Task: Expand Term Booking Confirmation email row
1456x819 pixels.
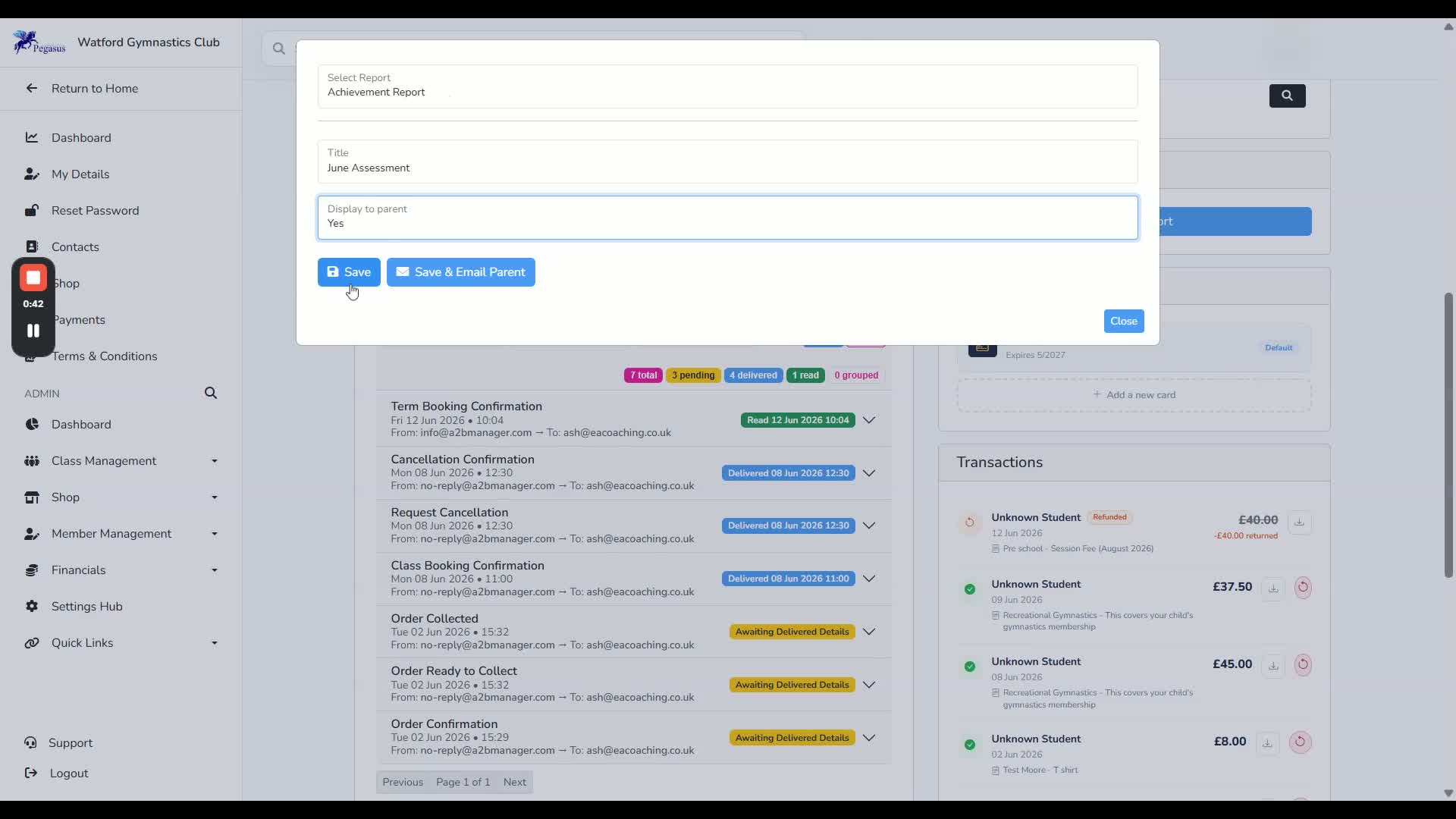Action: click(x=869, y=420)
